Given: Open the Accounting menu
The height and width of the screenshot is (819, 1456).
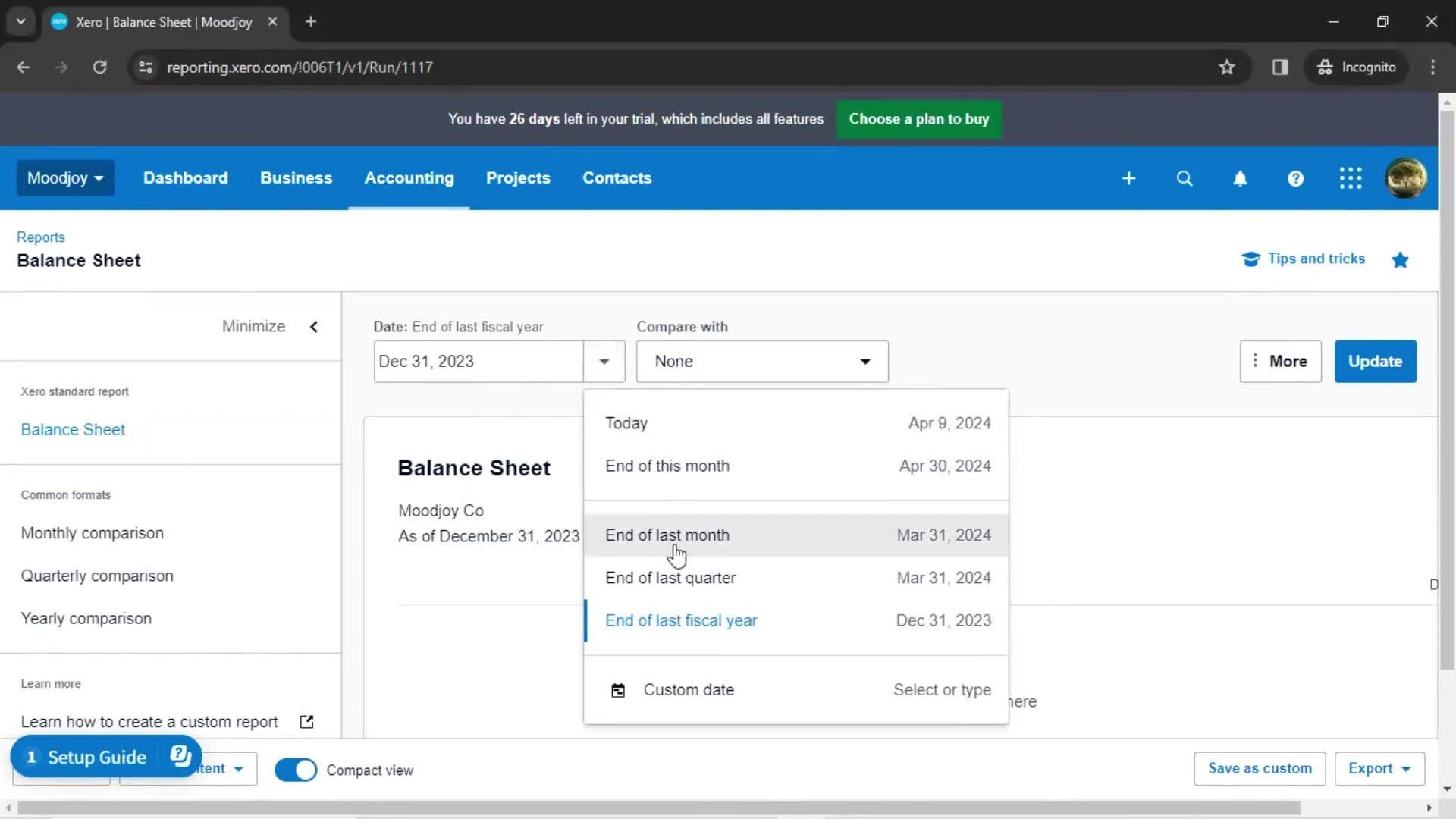Looking at the screenshot, I should pos(409,178).
